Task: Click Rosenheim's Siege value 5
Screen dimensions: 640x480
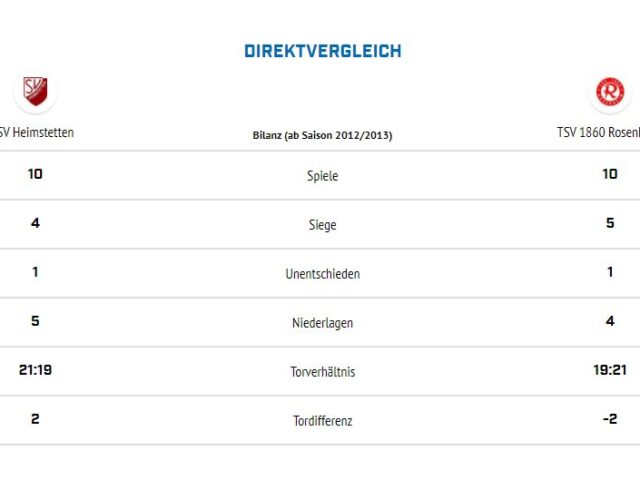Action: coord(610,223)
